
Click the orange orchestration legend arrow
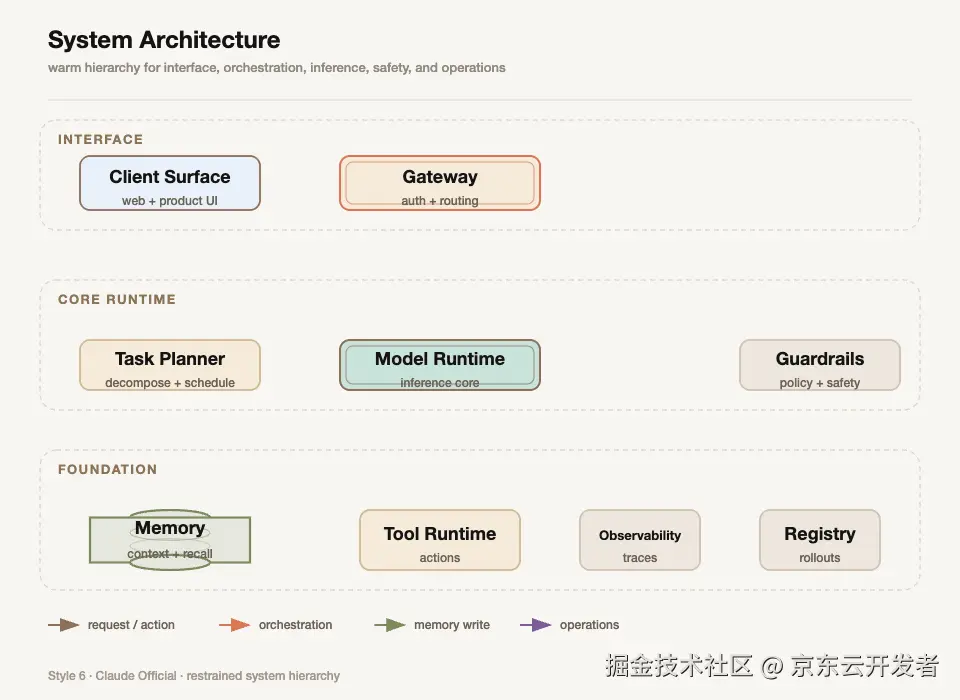tap(234, 625)
